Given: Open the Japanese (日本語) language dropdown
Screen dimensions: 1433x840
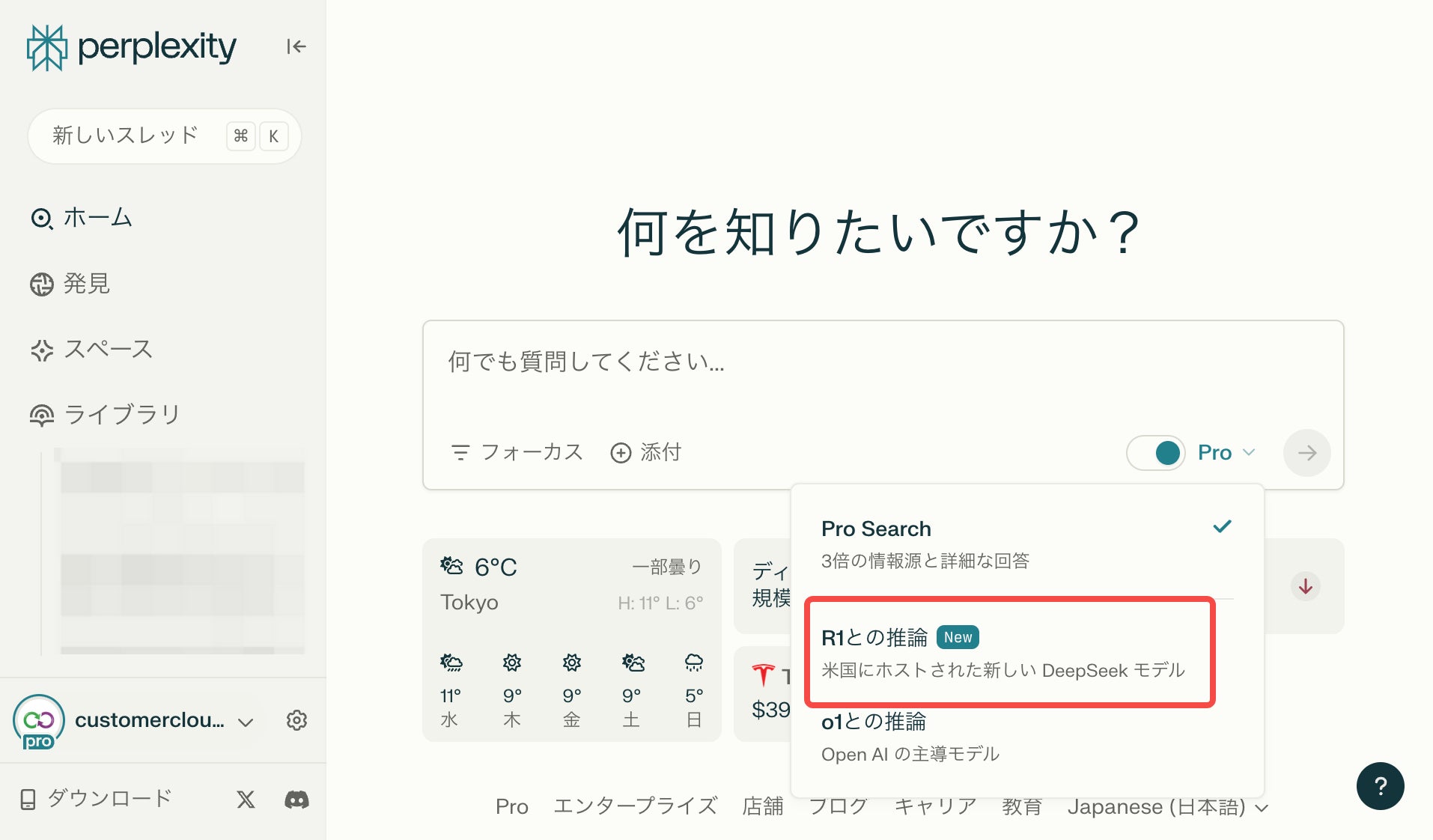Looking at the screenshot, I should click(1168, 806).
